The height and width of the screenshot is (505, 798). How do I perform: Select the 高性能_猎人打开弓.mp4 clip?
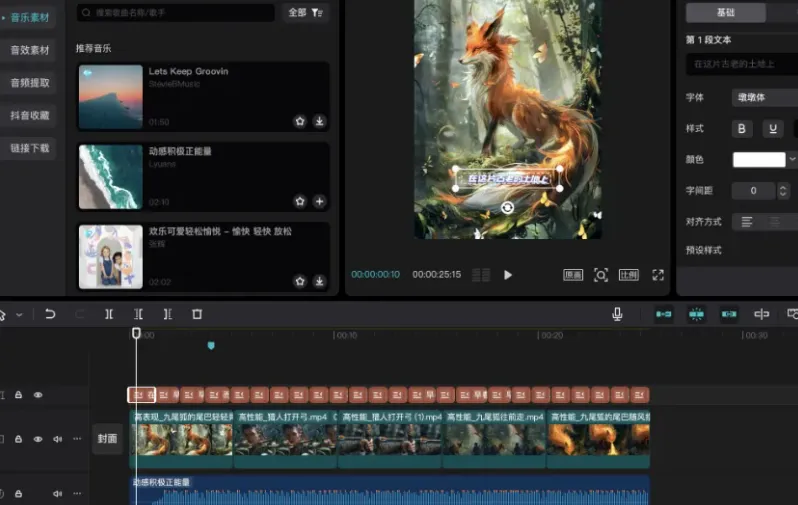(x=286, y=439)
